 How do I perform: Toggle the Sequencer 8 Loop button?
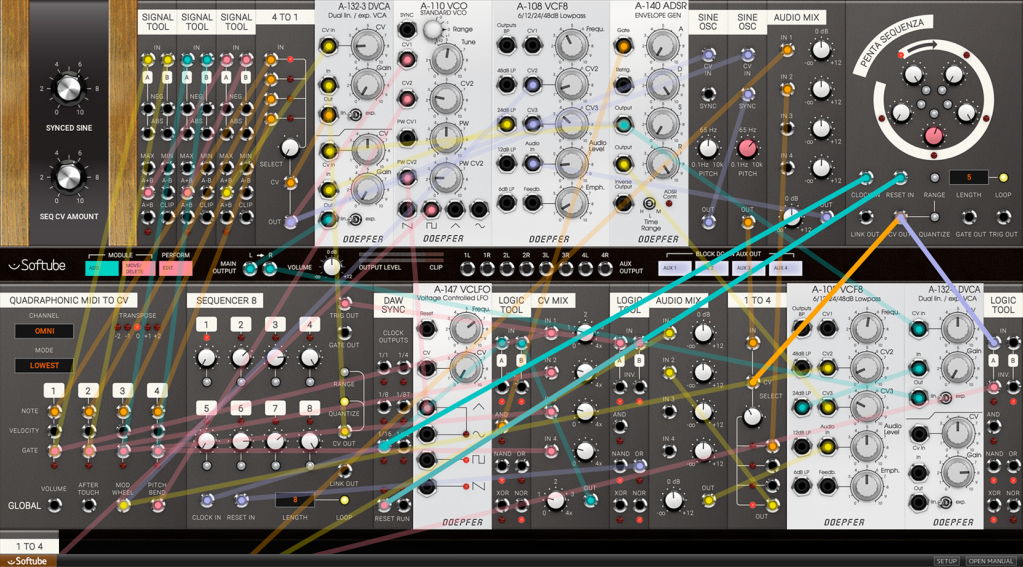click(x=344, y=500)
